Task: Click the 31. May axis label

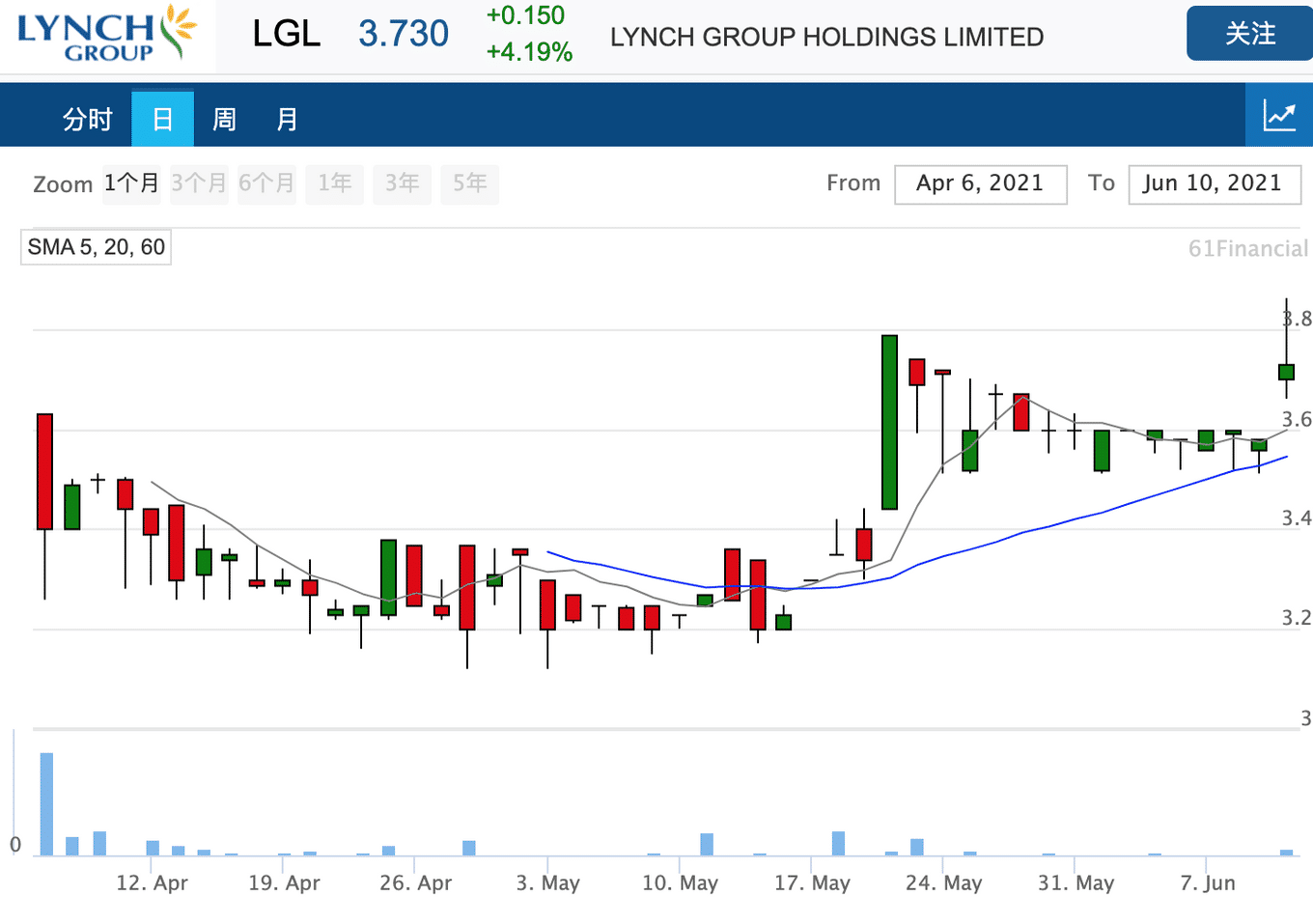Action: pos(1076,883)
